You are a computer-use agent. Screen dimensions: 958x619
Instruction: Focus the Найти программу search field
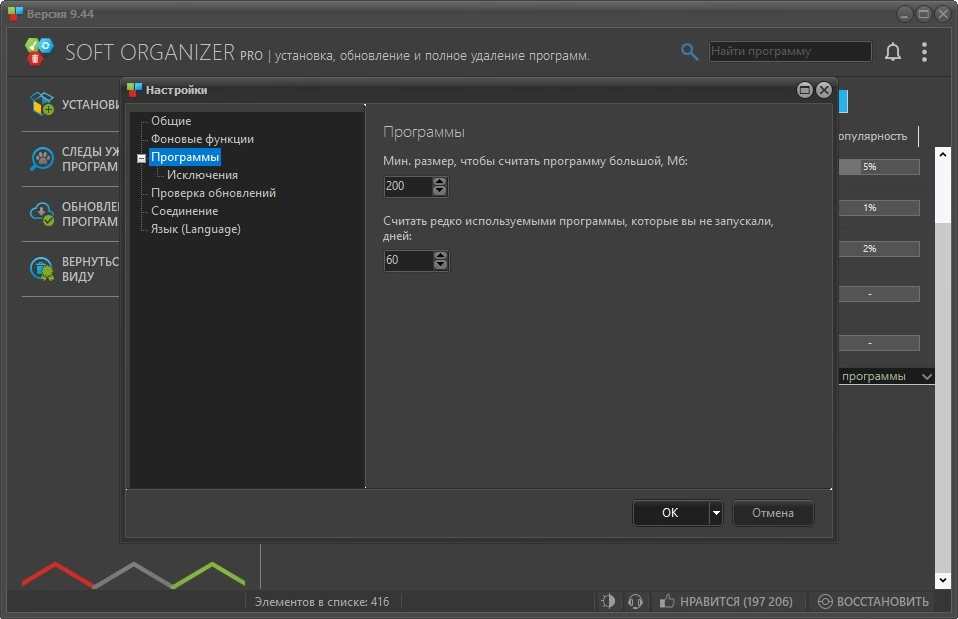(790, 51)
